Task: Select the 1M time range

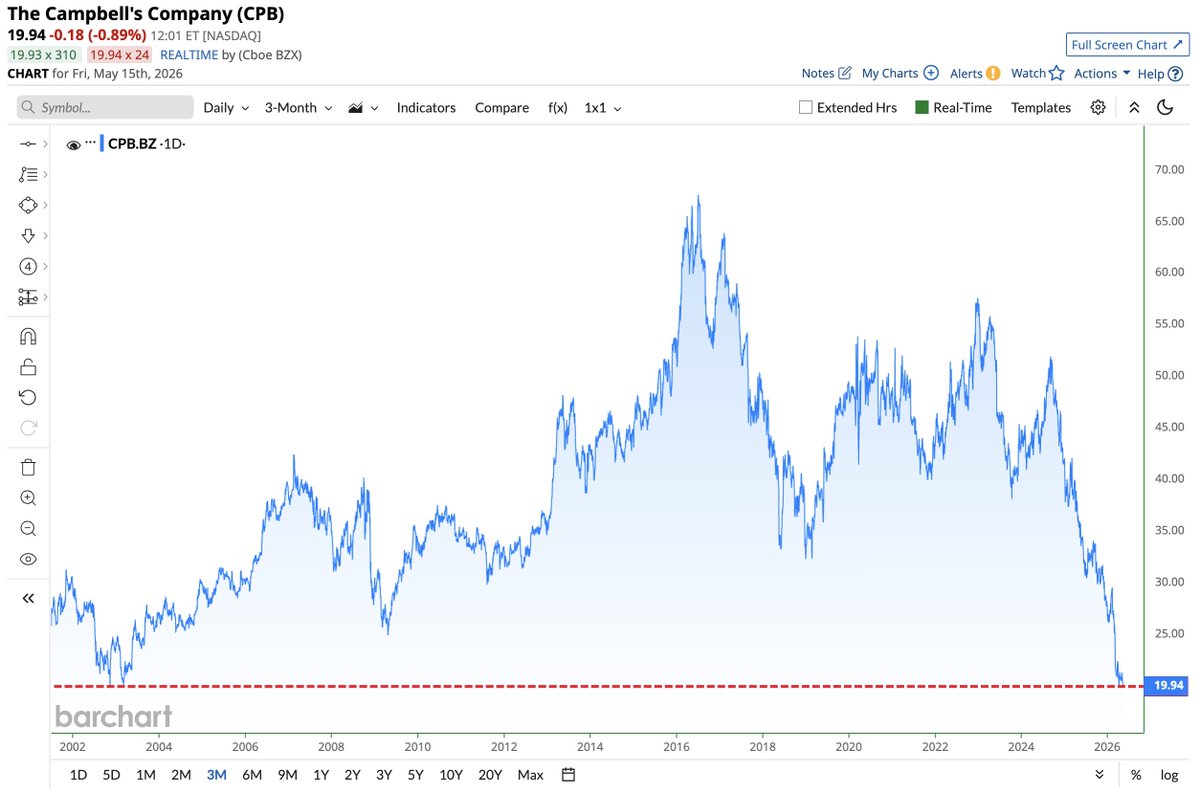Action: 146,774
